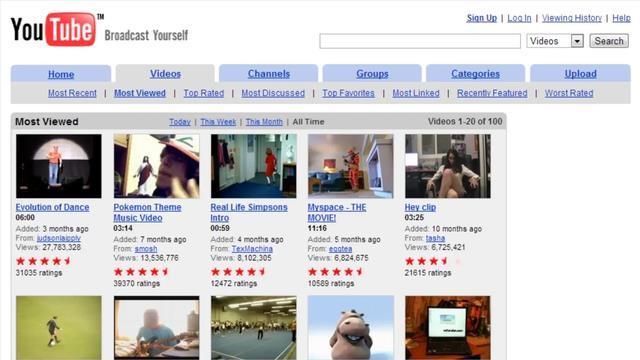
Task: Open the Sign Up link
Action: 482,18
